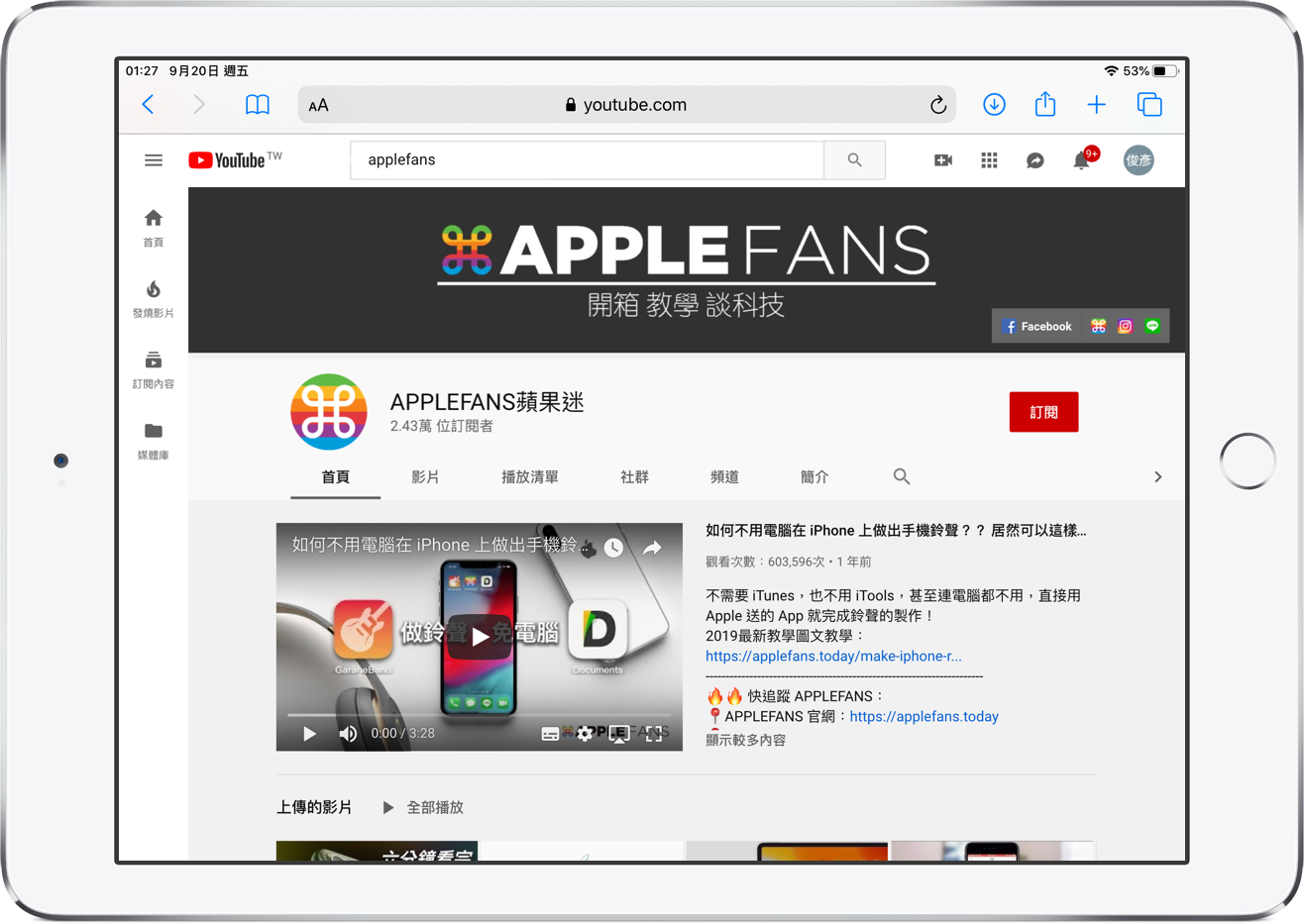Open create video camera icon

click(943, 160)
